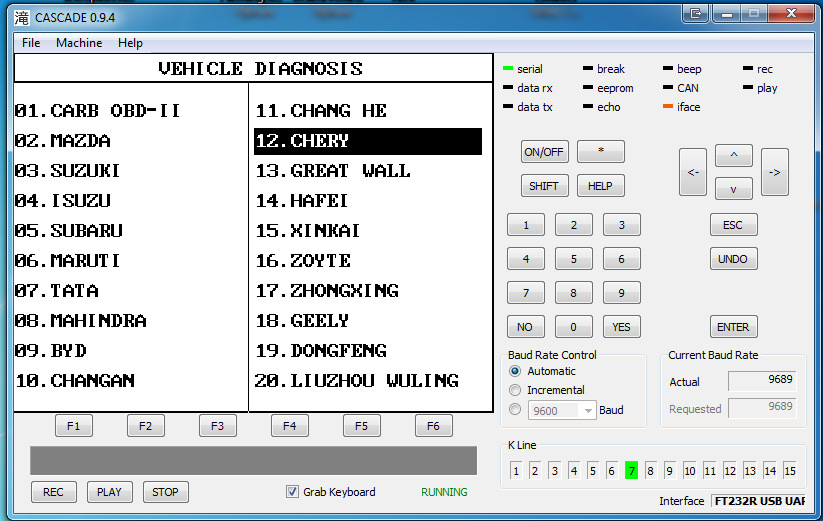The width and height of the screenshot is (823, 521).
Task: Click keypad number 1
Action: [x=526, y=225]
